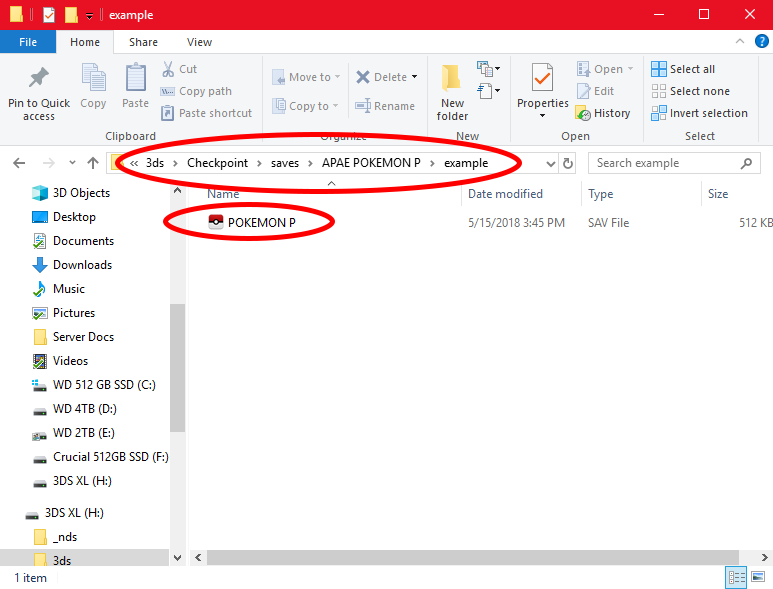This screenshot has width=773, height=589.
Task: Open the File menu
Action: pos(27,42)
